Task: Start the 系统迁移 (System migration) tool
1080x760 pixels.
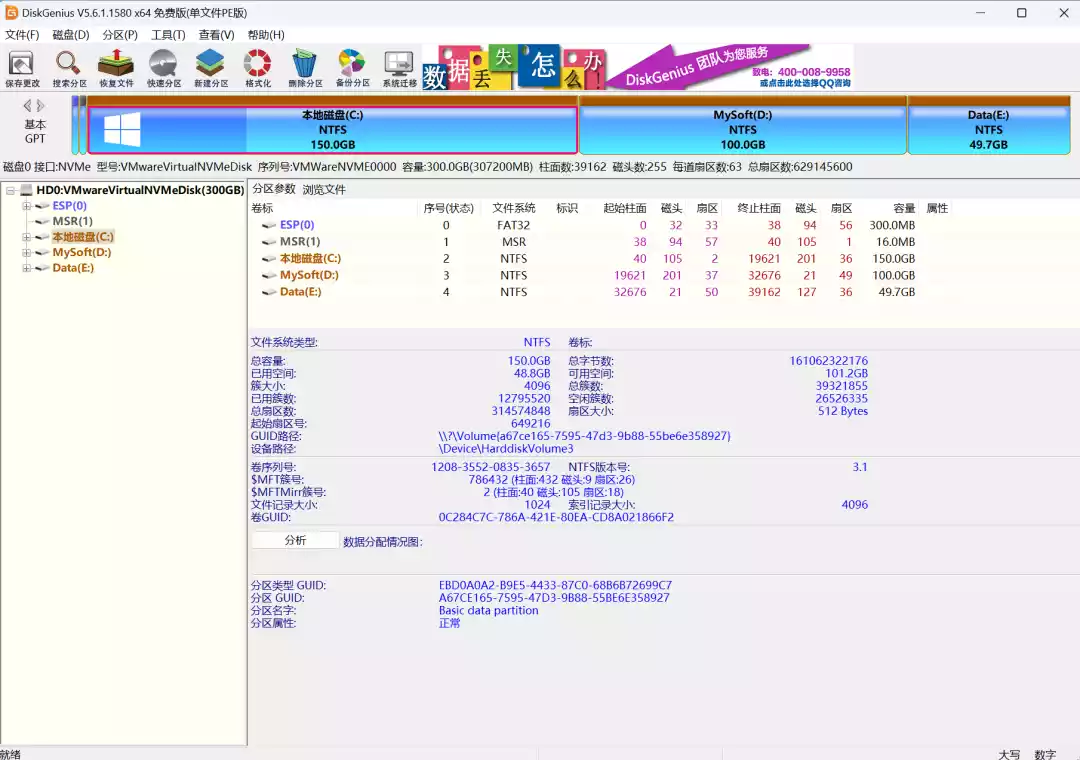Action: pyautogui.click(x=399, y=67)
